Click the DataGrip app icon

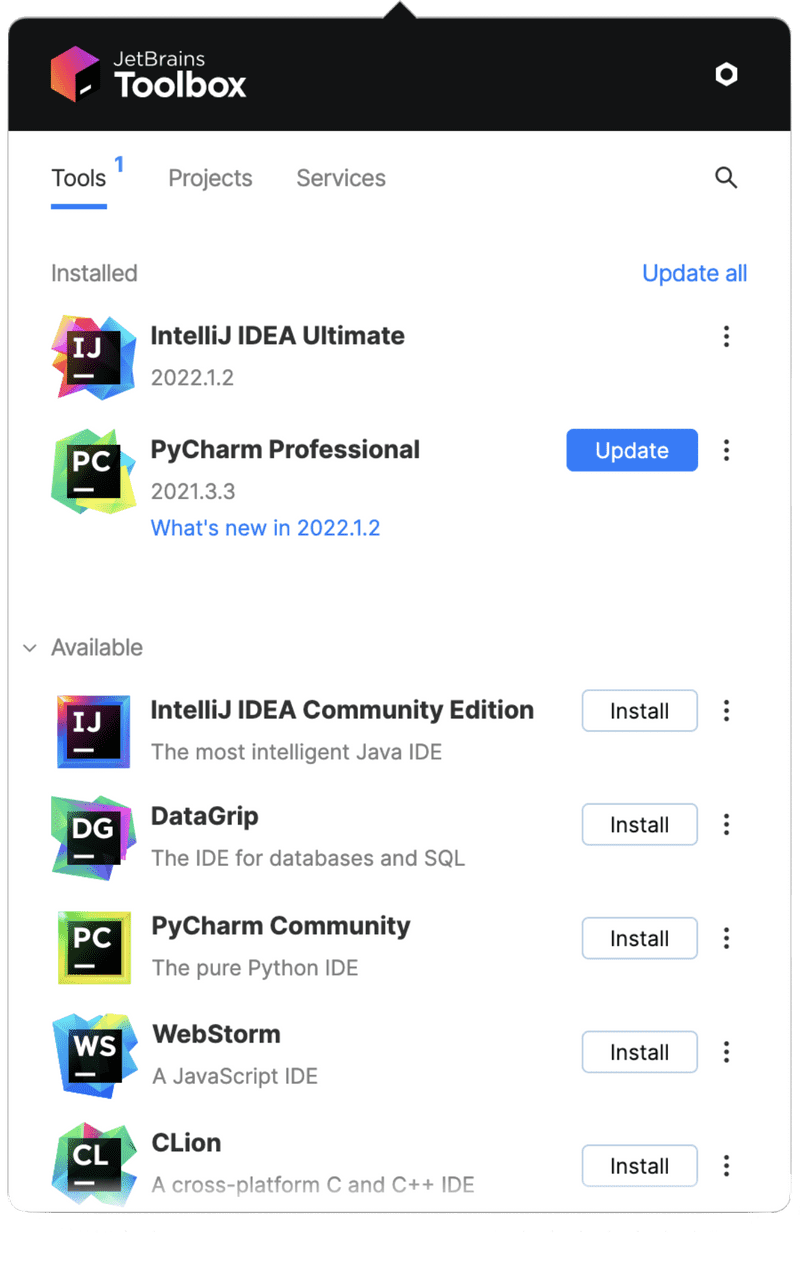coord(93,837)
